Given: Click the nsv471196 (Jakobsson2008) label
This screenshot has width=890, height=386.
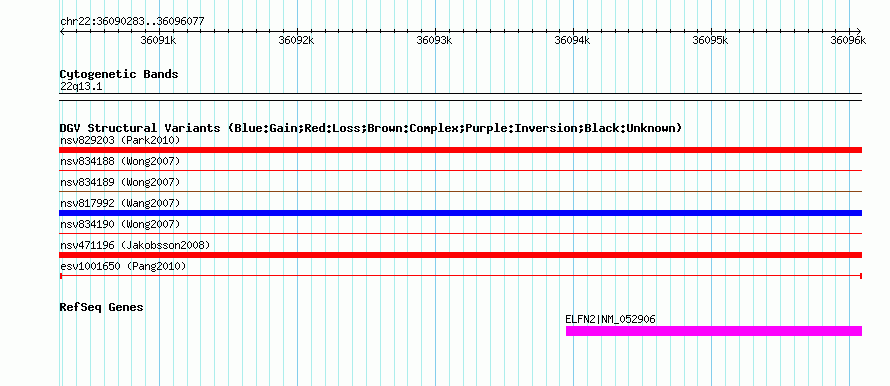Looking at the screenshot, I should [x=135, y=245].
